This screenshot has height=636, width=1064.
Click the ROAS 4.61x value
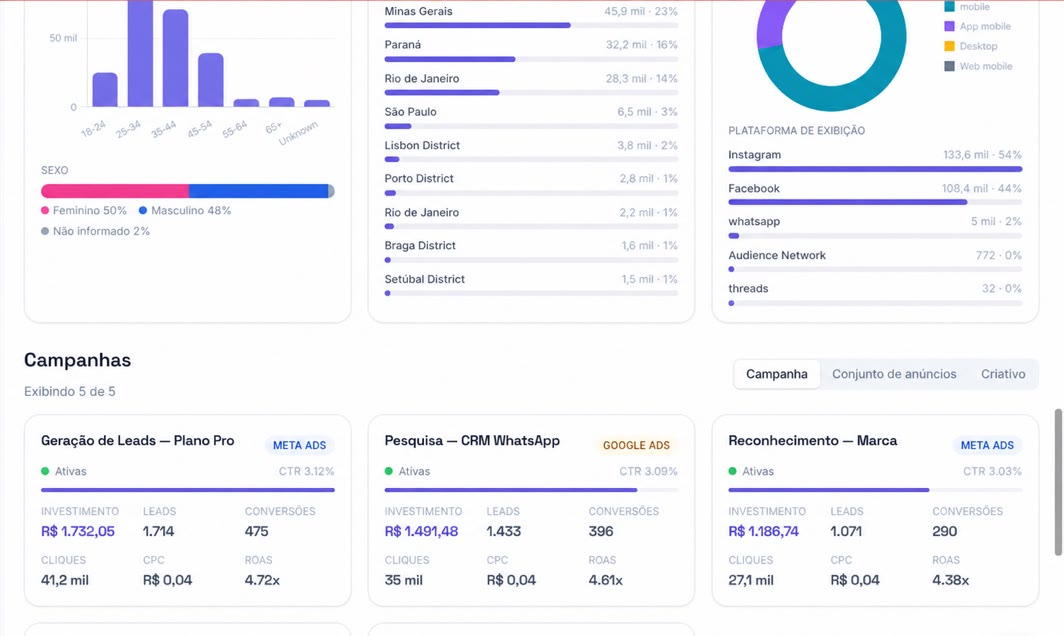click(605, 580)
